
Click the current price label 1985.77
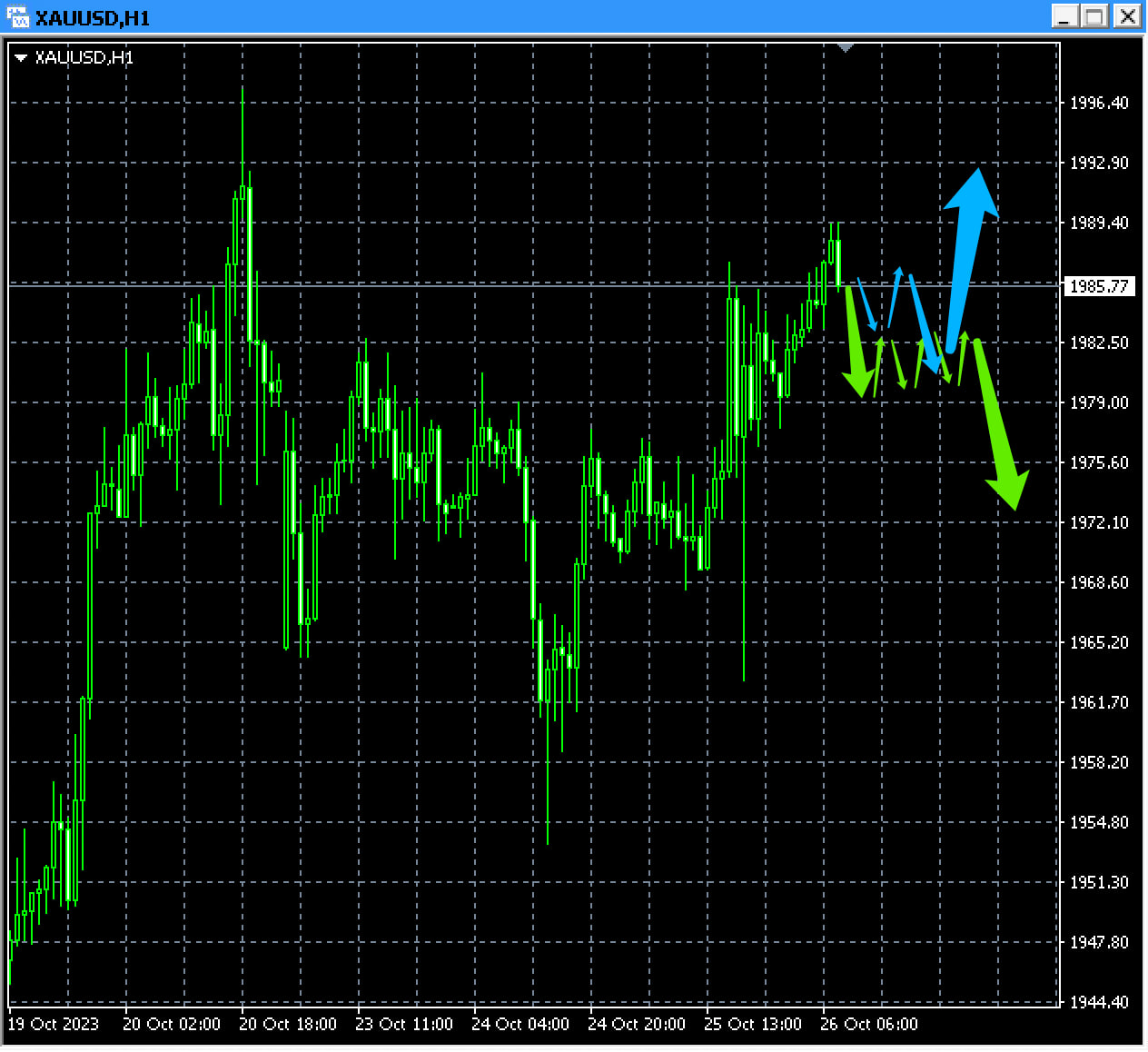coord(1099,286)
